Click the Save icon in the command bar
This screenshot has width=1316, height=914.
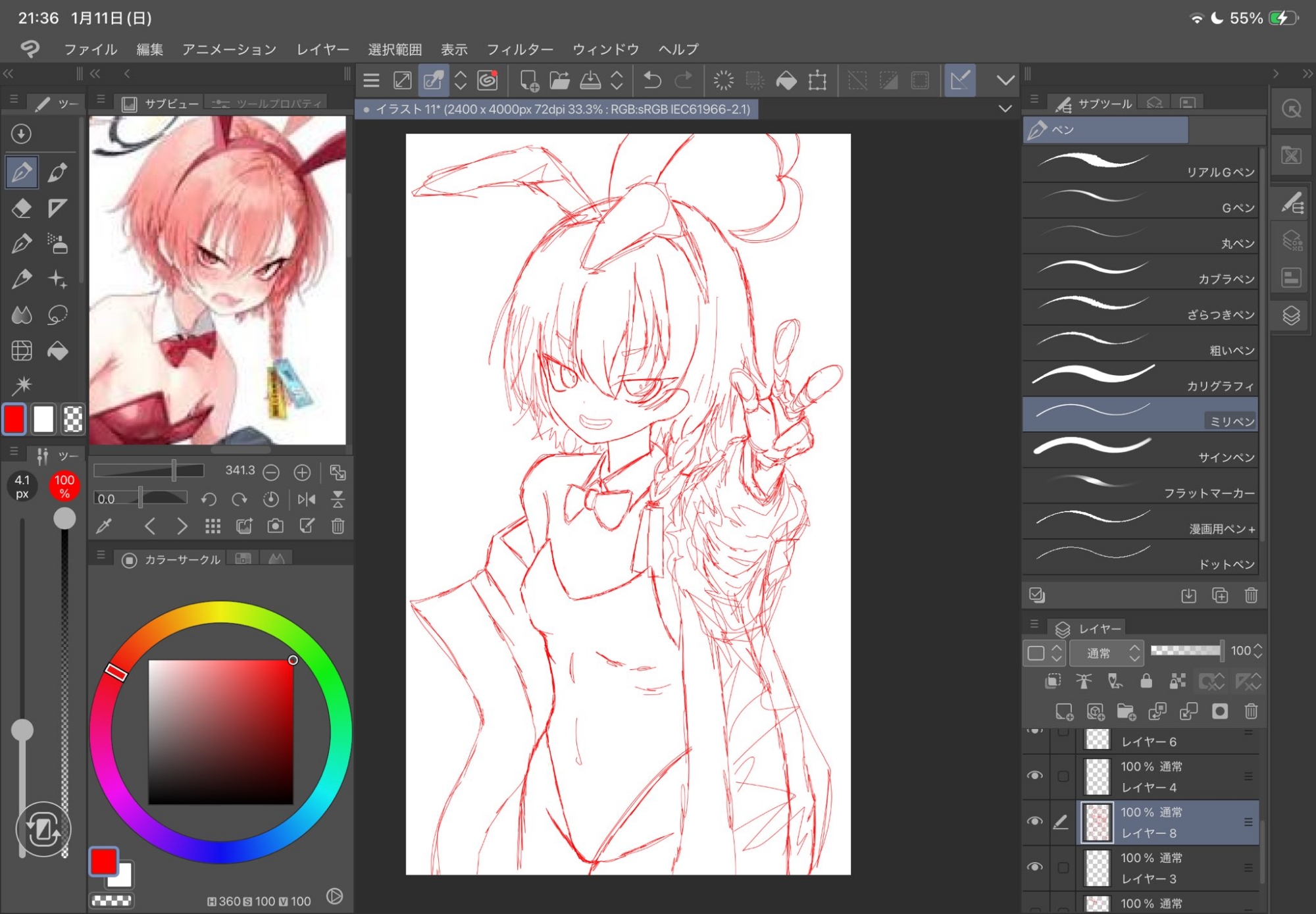[590, 80]
